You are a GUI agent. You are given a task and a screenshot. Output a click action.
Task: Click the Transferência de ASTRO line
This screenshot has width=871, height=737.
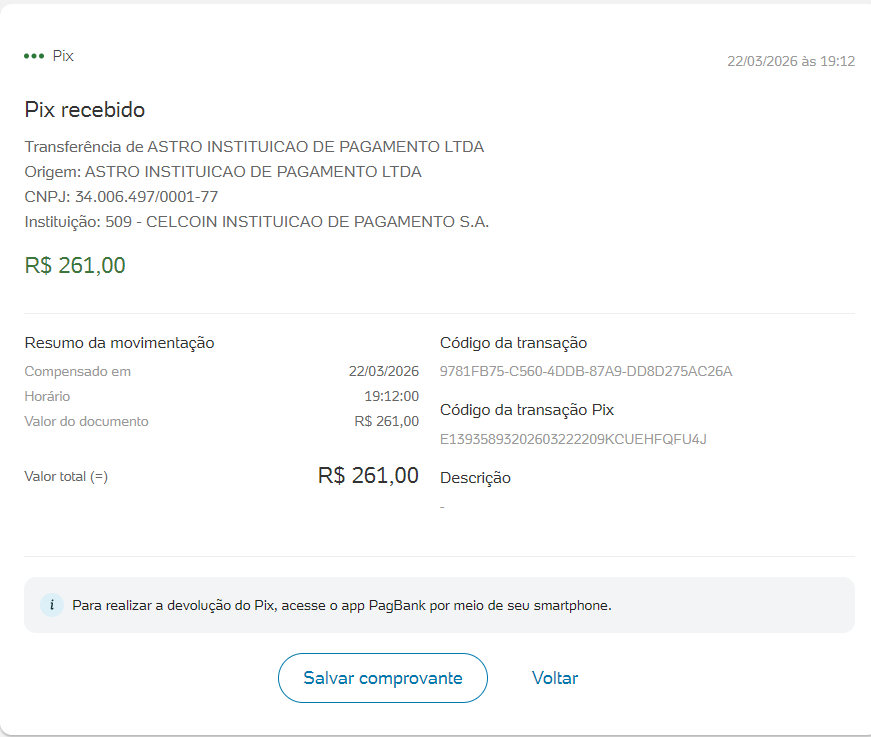254,147
